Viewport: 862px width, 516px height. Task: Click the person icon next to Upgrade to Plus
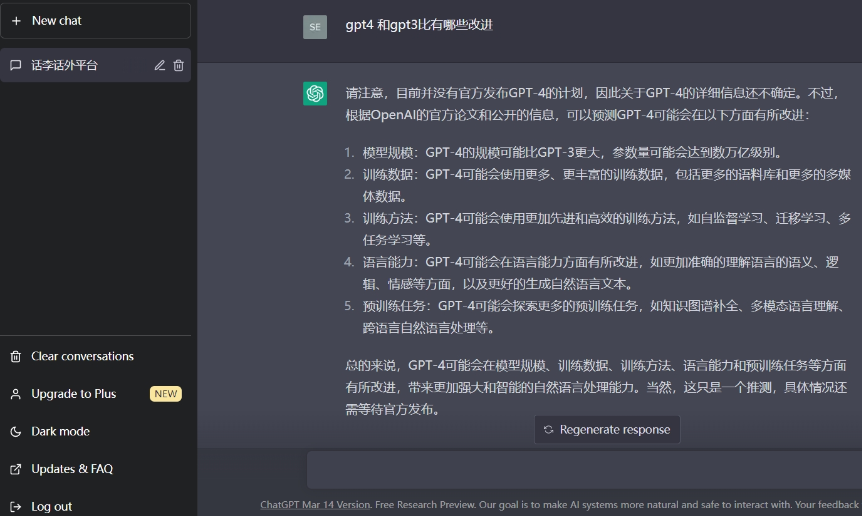pyautogui.click(x=16, y=394)
